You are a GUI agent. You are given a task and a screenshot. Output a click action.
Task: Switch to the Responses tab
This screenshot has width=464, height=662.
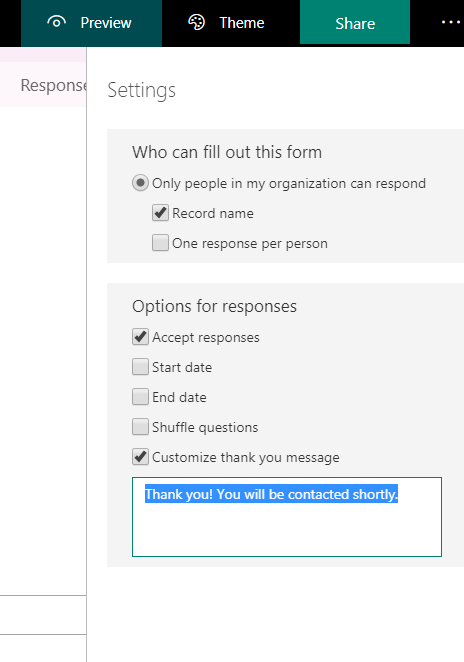pyautogui.click(x=53, y=85)
